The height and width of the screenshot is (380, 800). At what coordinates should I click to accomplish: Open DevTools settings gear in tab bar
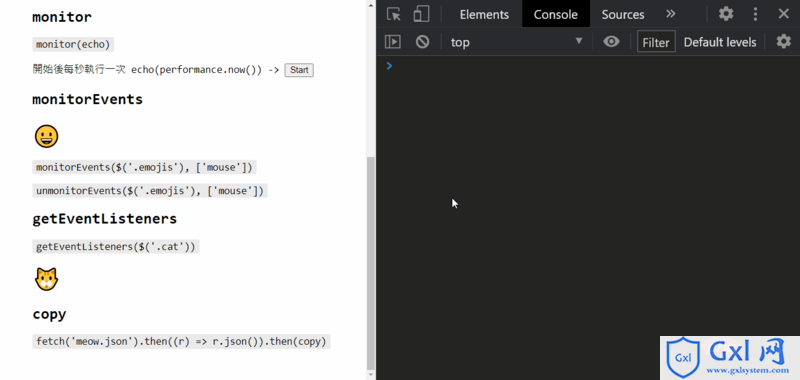(726, 14)
